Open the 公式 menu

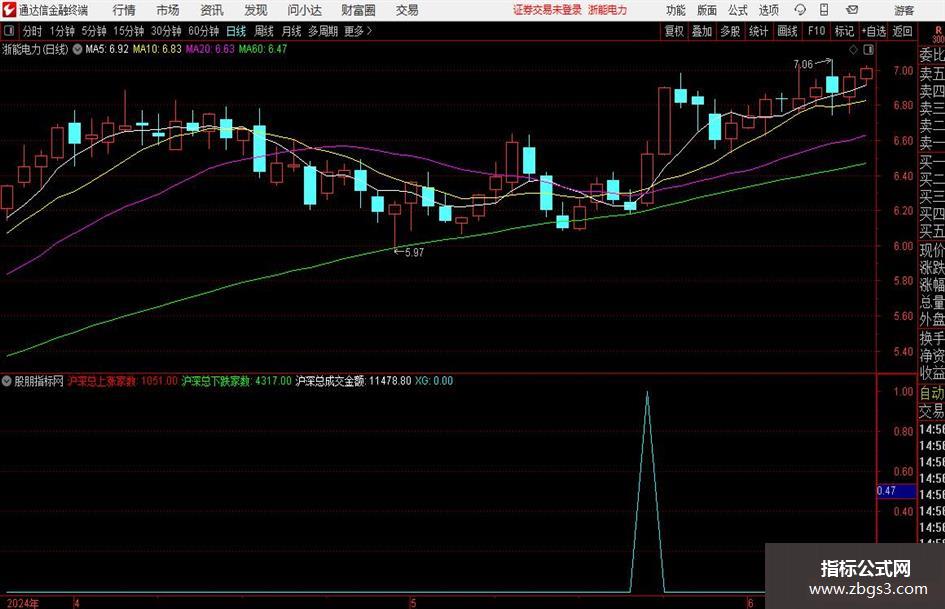737,10
